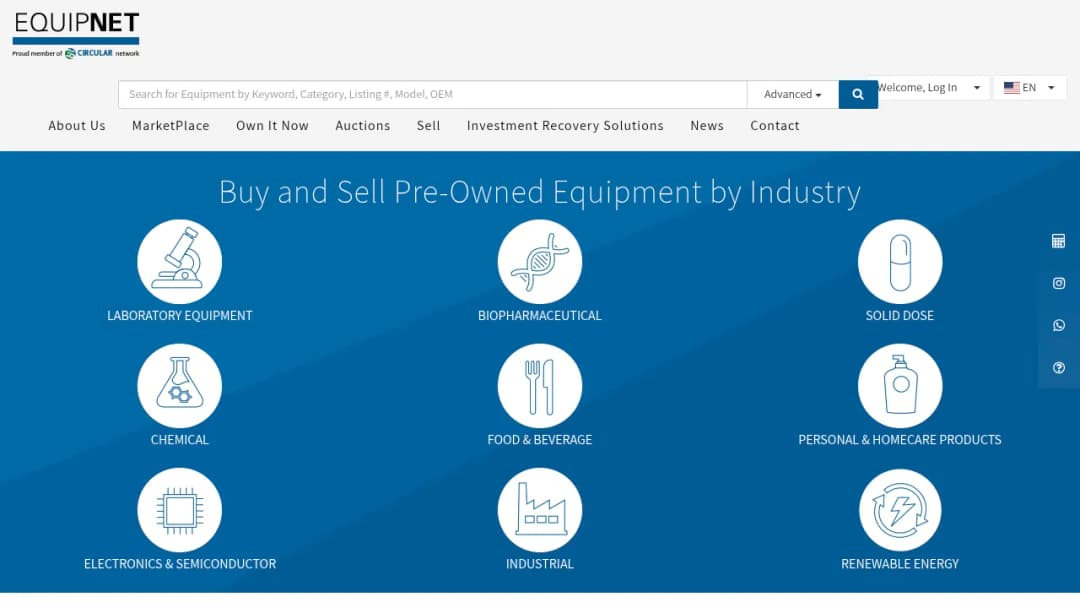Click the Personal & Homecare bottle icon
This screenshot has height=608, width=1080.
(900, 386)
